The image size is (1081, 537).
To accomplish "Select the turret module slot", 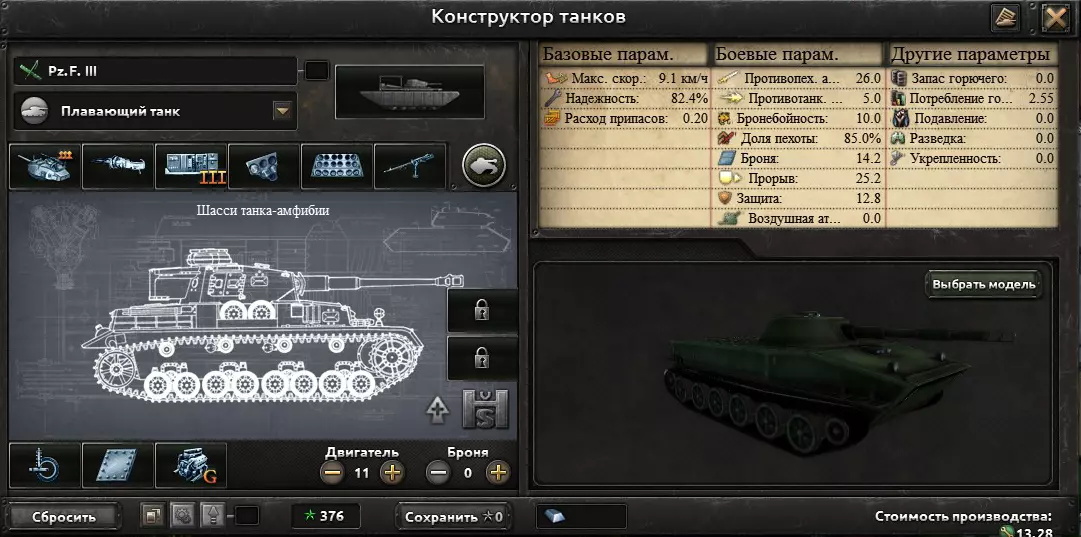I will pyautogui.click(x=45, y=166).
